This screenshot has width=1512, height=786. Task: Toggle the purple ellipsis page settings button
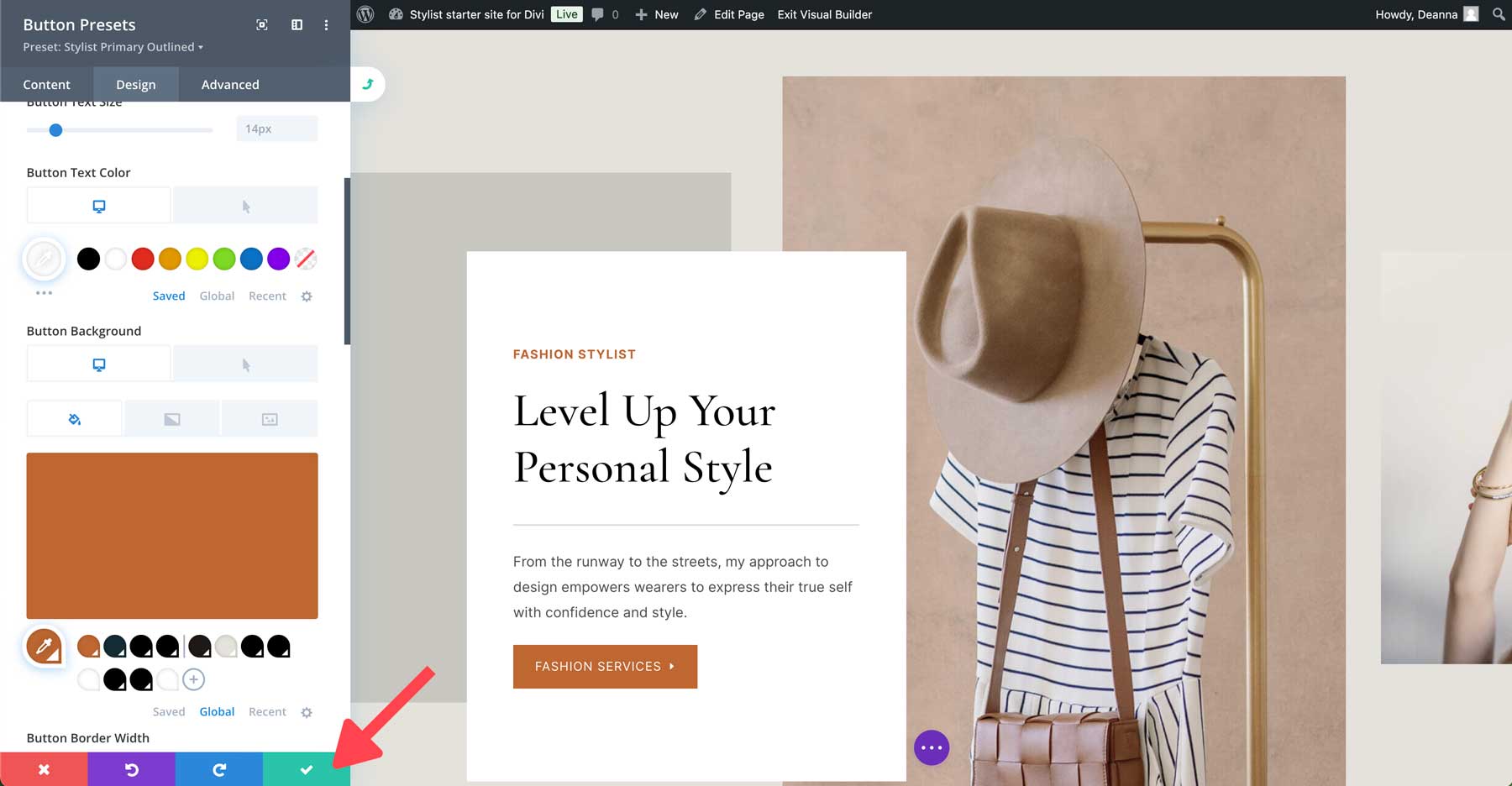click(932, 747)
